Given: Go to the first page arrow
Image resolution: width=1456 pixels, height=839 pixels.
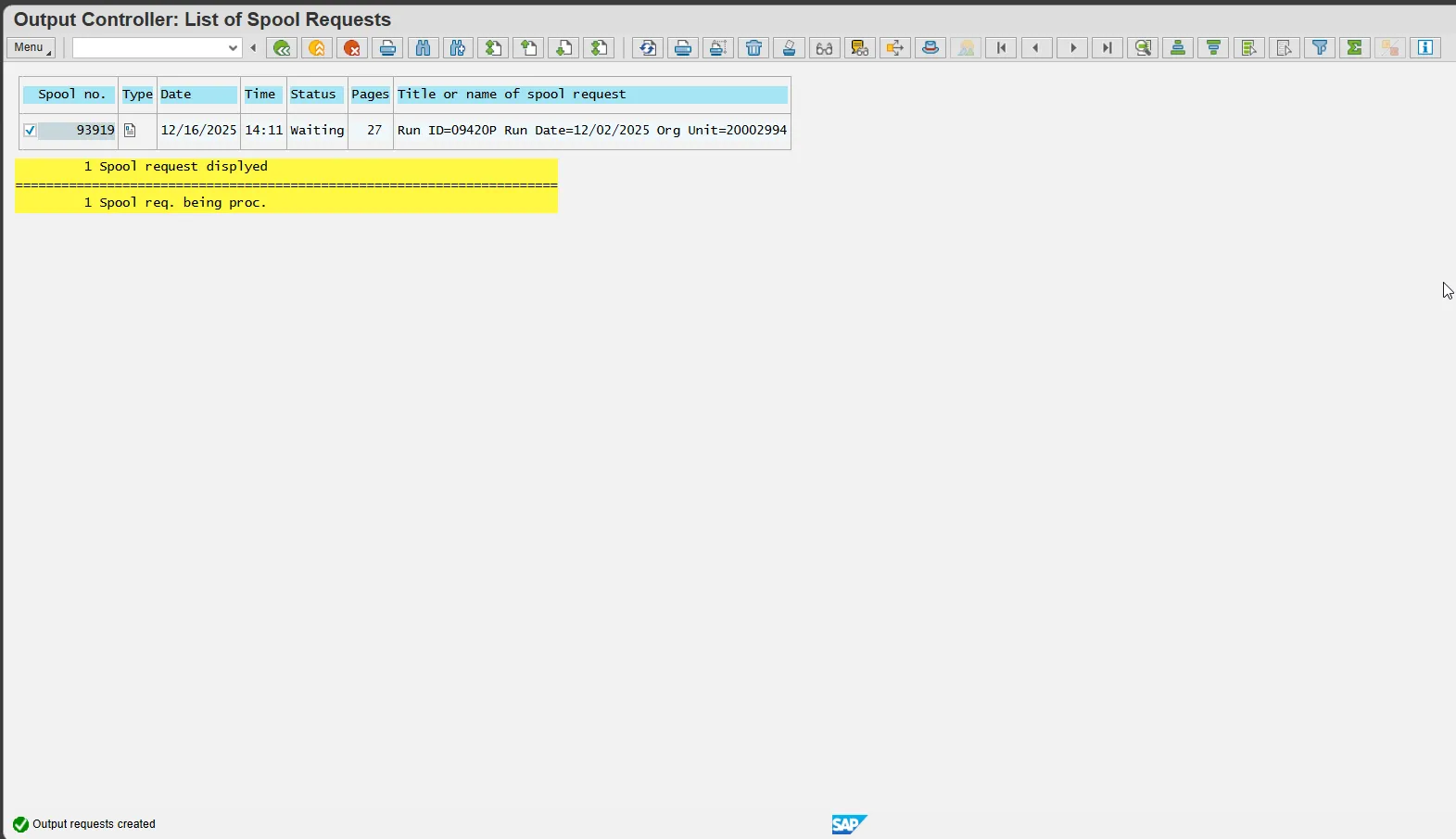Looking at the screenshot, I should 1001,48.
